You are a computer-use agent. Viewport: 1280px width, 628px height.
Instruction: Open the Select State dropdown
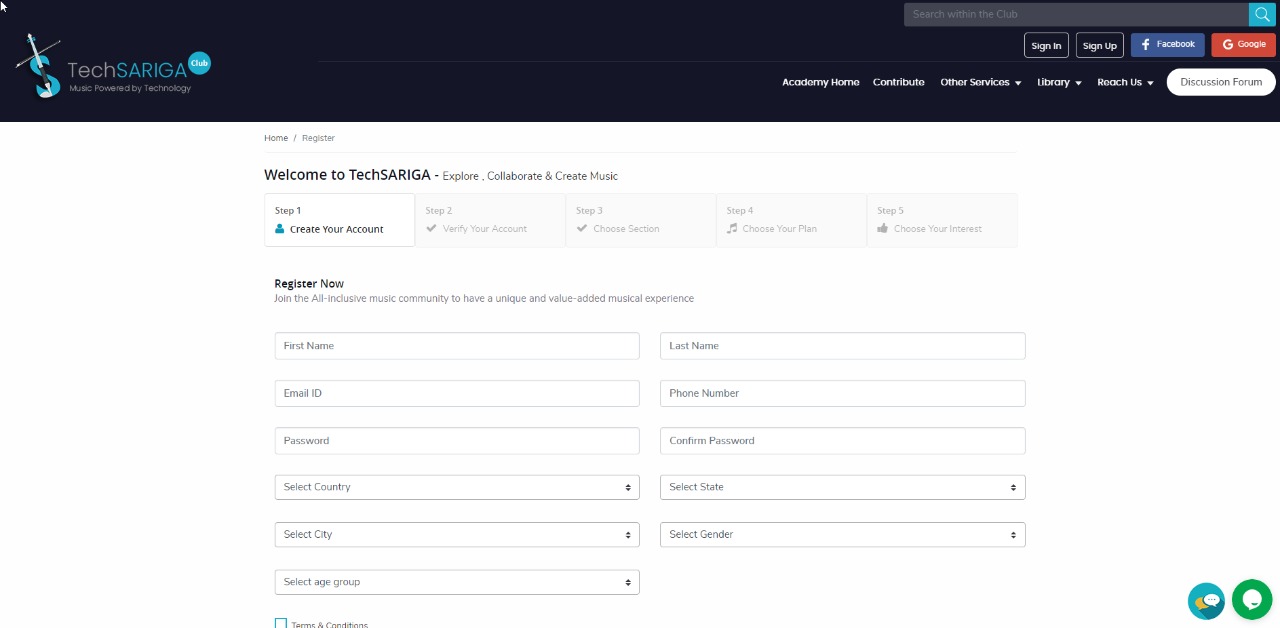tap(842, 487)
